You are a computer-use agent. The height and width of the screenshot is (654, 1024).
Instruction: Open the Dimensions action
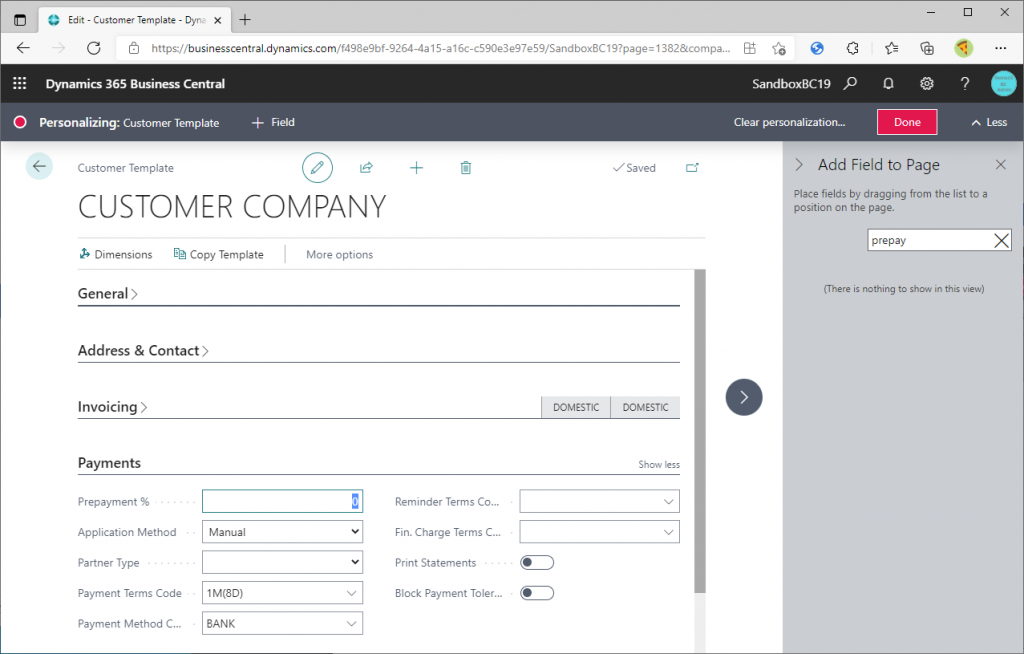point(116,254)
